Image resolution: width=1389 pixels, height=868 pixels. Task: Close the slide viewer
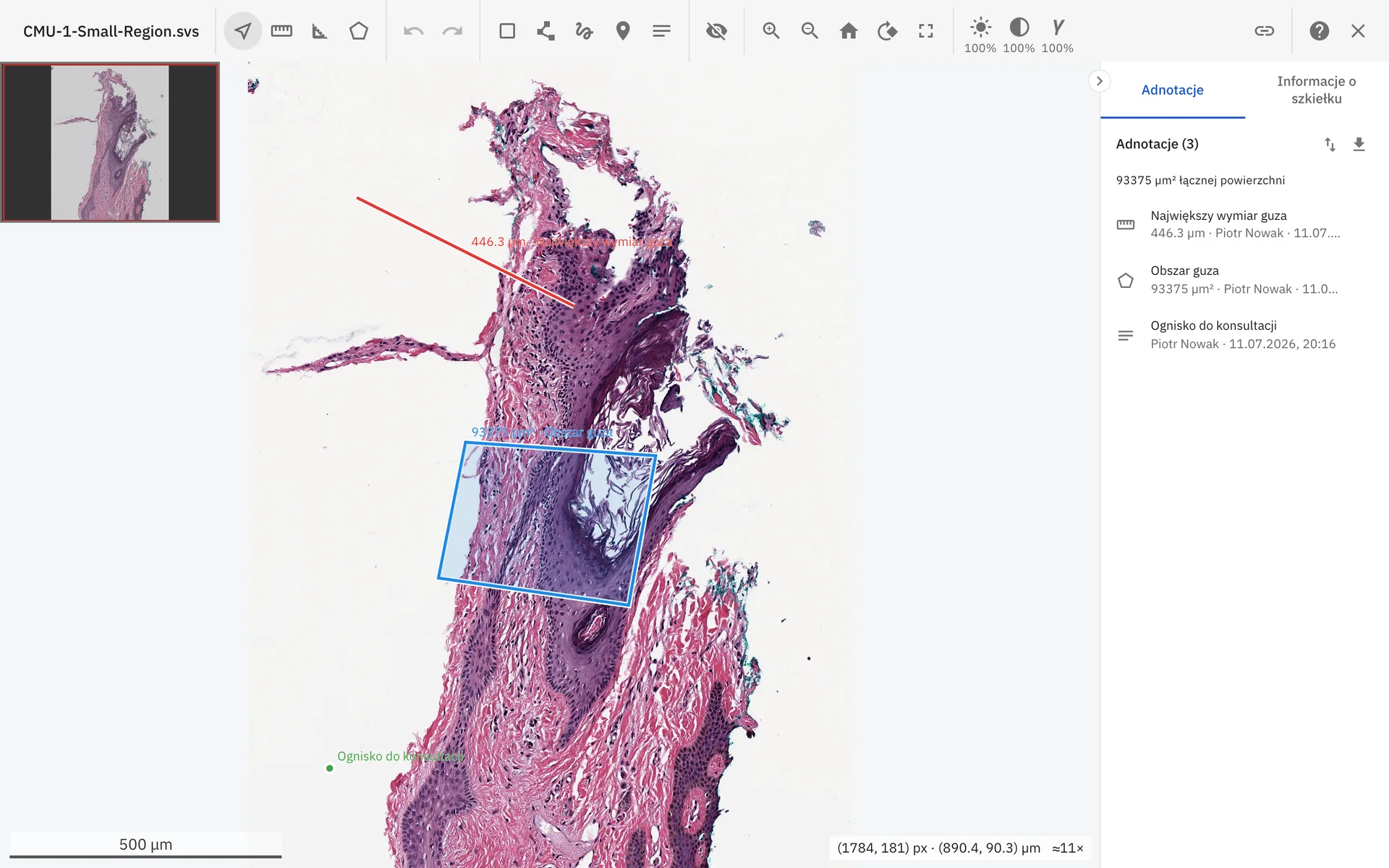[x=1358, y=31]
